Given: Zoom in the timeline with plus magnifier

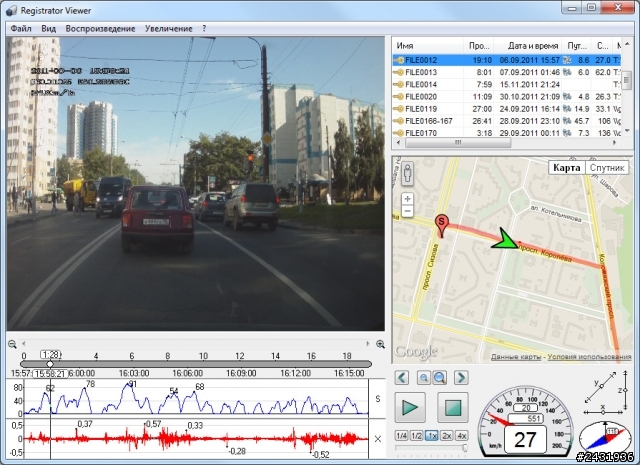Looking at the screenshot, I should coord(380,344).
